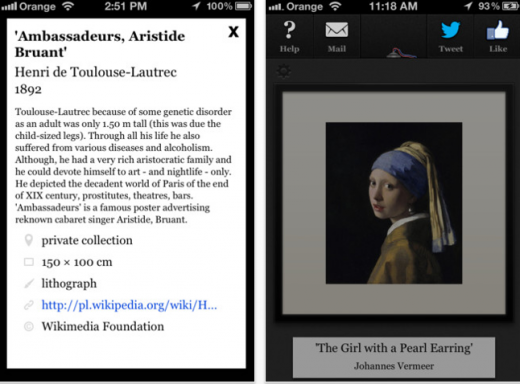Image resolution: width=520 pixels, height=384 pixels.
Task: Tap the battery icon showing 93%
Action: click(510, 6)
